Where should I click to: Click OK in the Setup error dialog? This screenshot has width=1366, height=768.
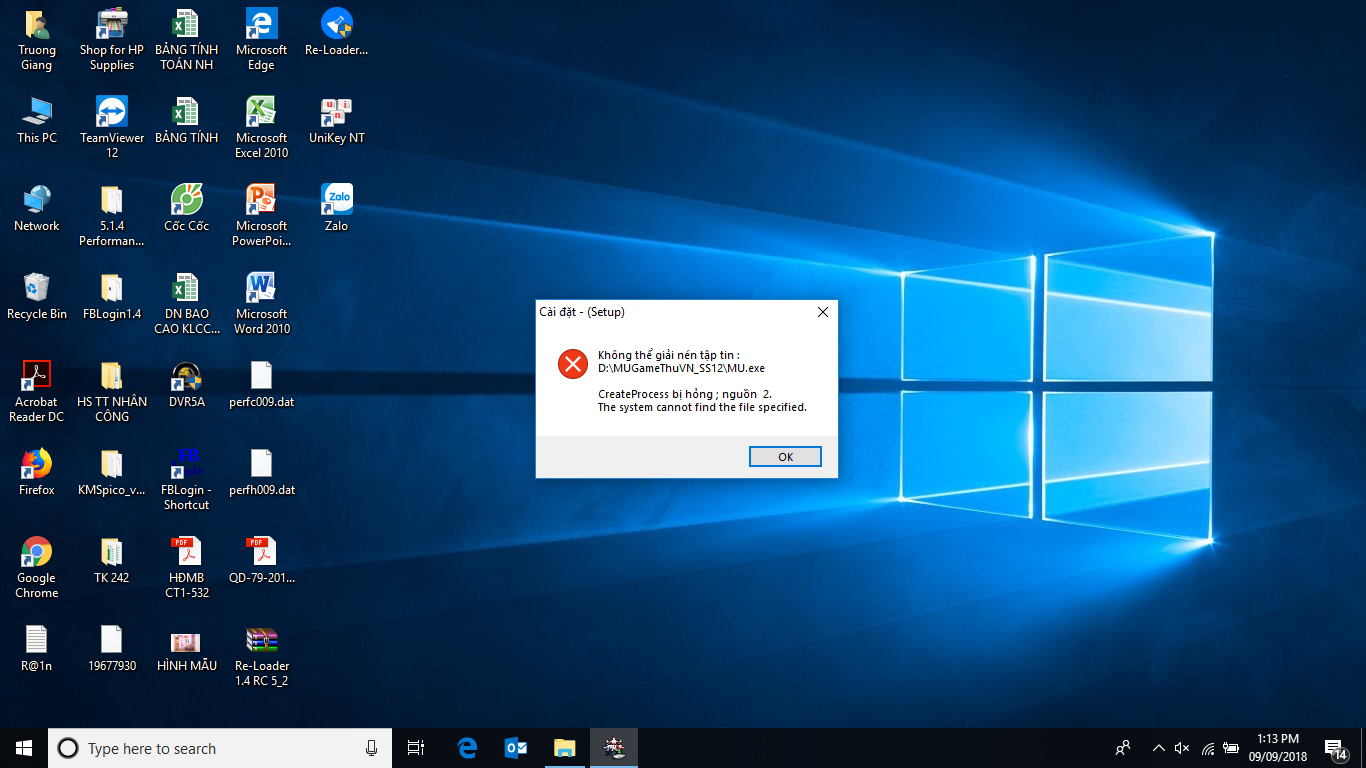pyautogui.click(x=785, y=457)
